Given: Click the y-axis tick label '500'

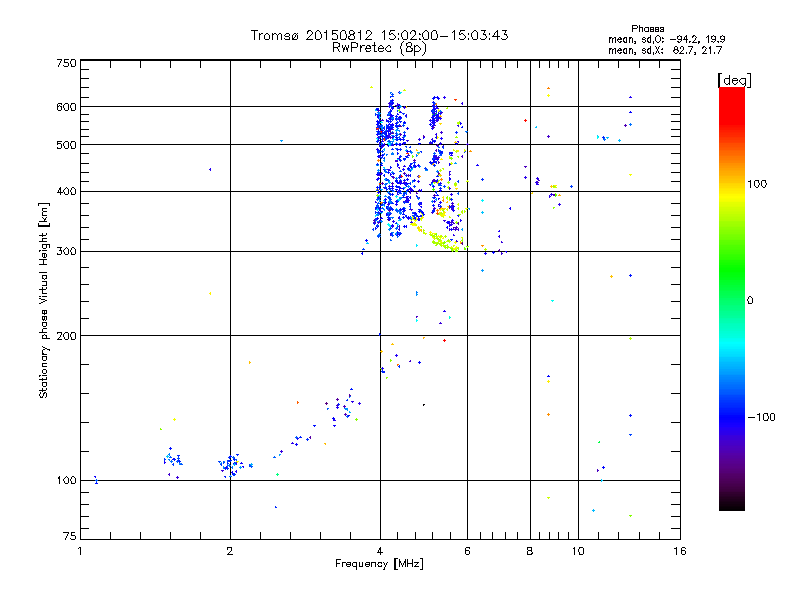Looking at the screenshot, I should pyautogui.click(x=66, y=145).
